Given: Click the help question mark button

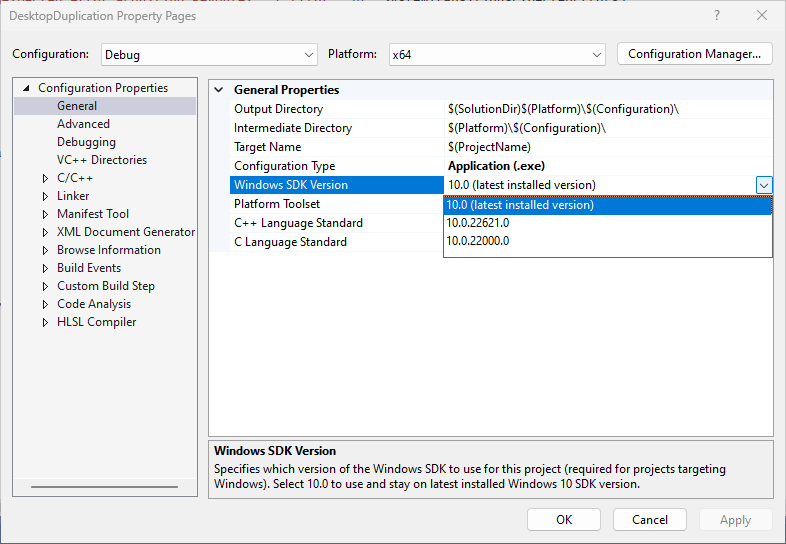Looking at the screenshot, I should click(717, 16).
